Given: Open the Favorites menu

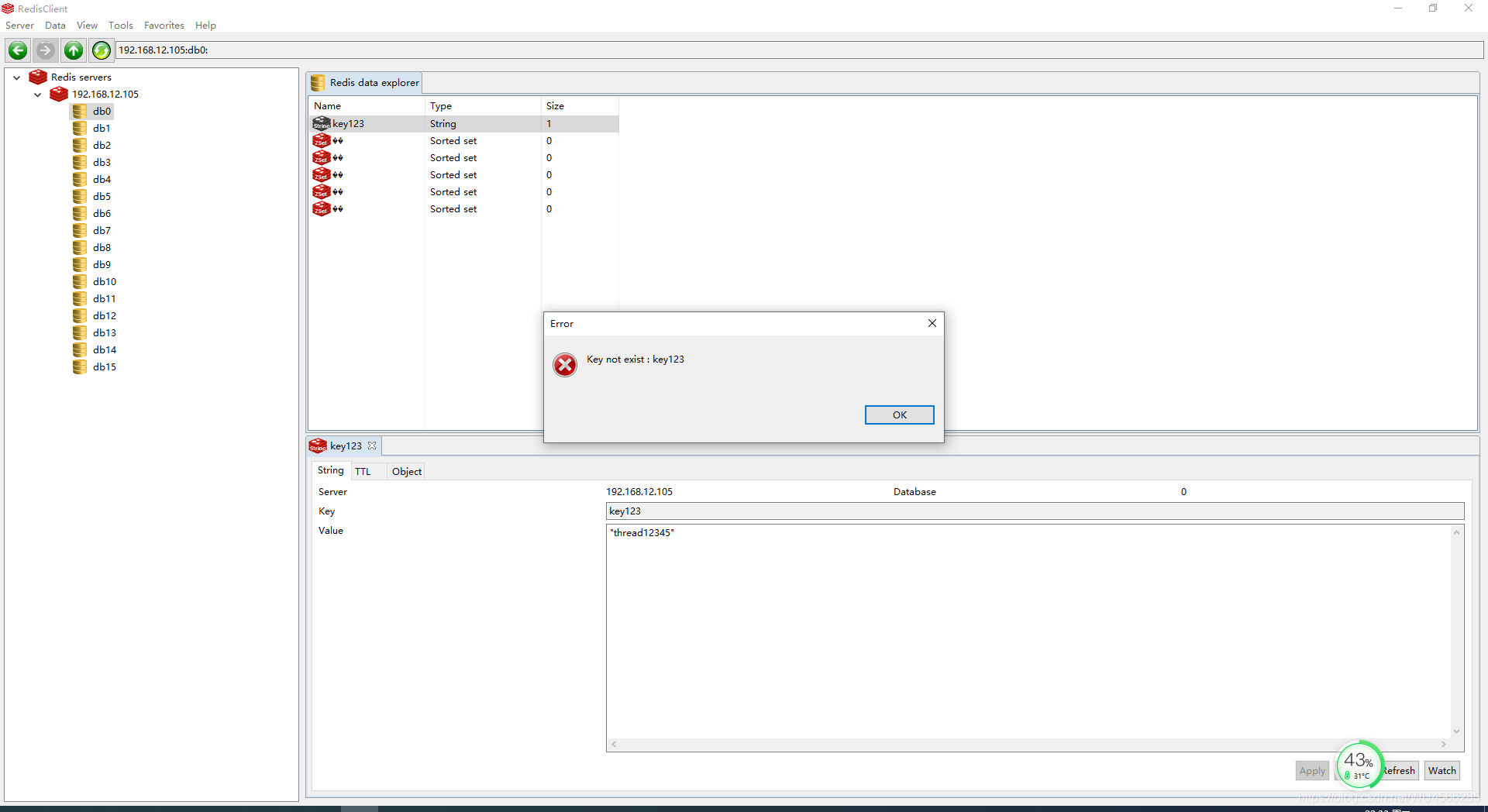Looking at the screenshot, I should (x=164, y=26).
